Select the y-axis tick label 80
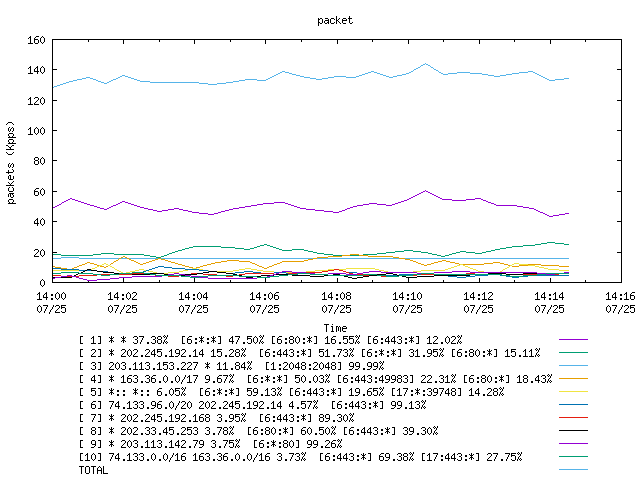Image resolution: width=640 pixels, height=480 pixels. (x=39, y=161)
